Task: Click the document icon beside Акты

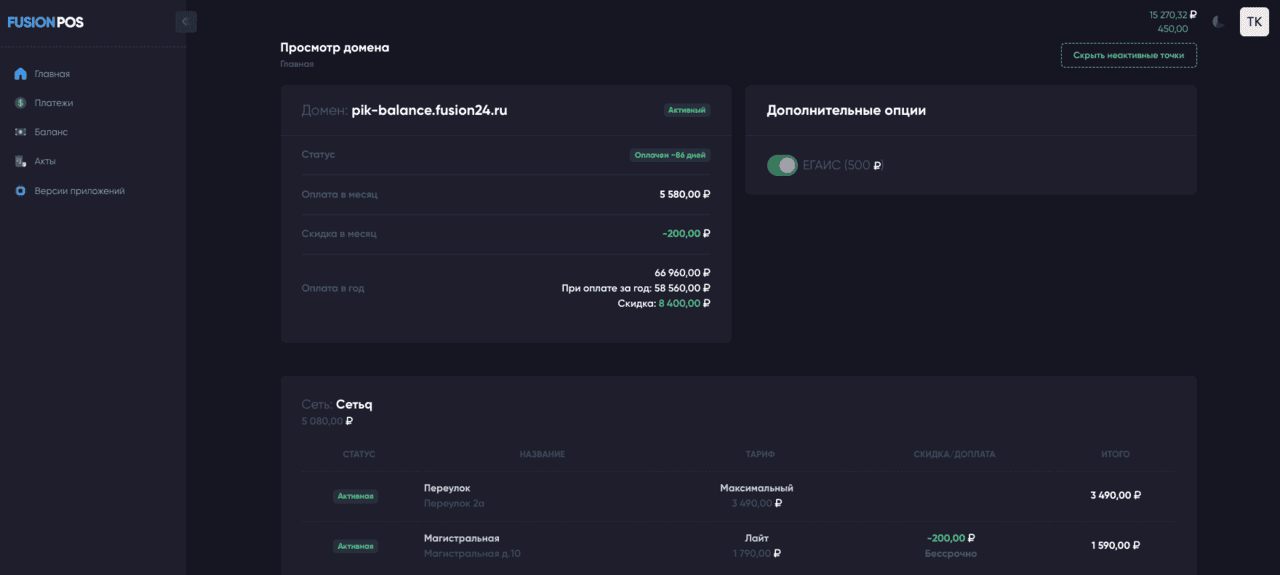Action: [20, 161]
